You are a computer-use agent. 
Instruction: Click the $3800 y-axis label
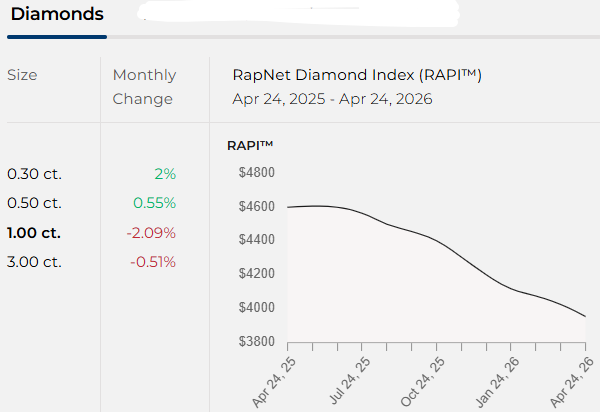pyautogui.click(x=257, y=341)
